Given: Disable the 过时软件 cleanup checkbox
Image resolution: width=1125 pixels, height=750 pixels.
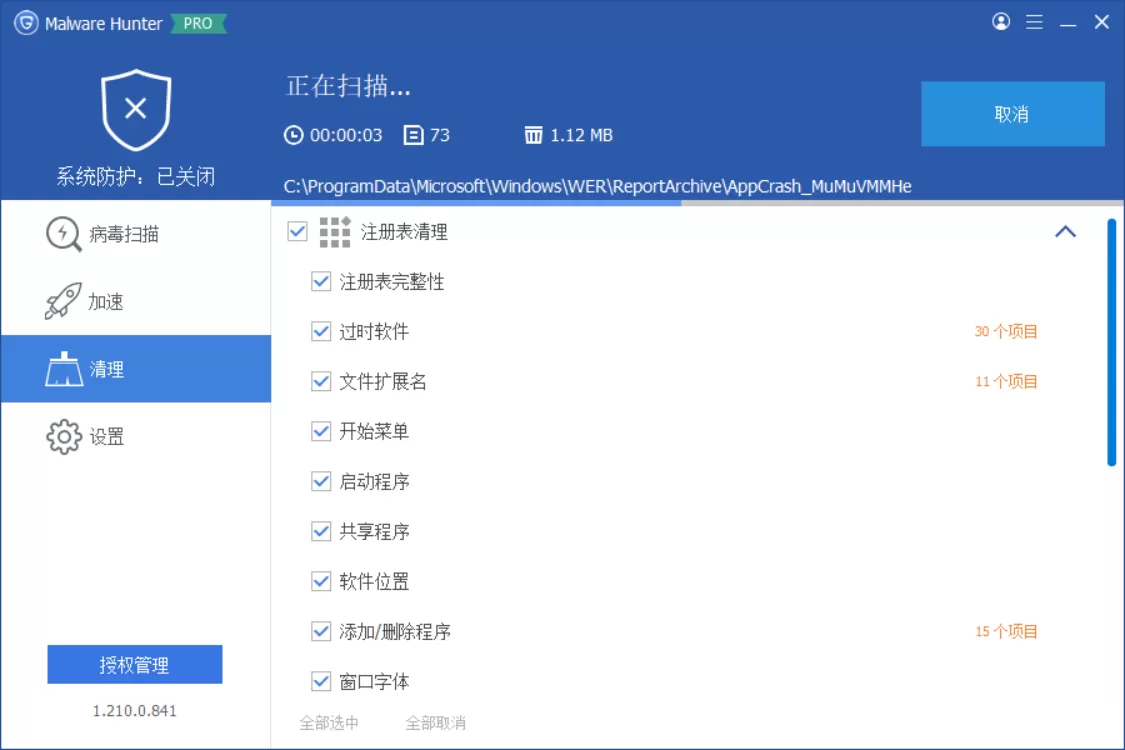Looking at the screenshot, I should 319,332.
